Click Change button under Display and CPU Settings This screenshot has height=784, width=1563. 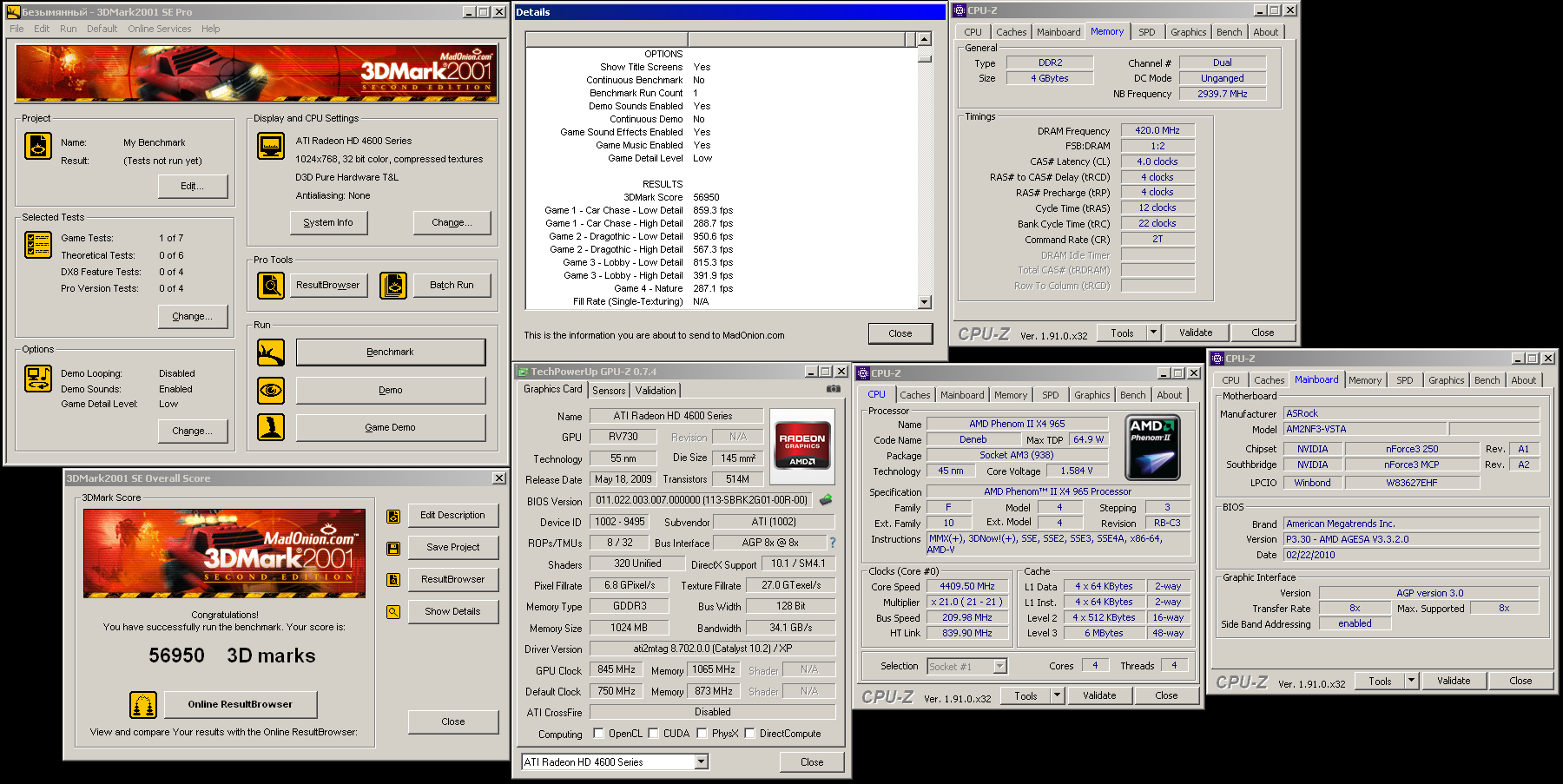click(452, 223)
